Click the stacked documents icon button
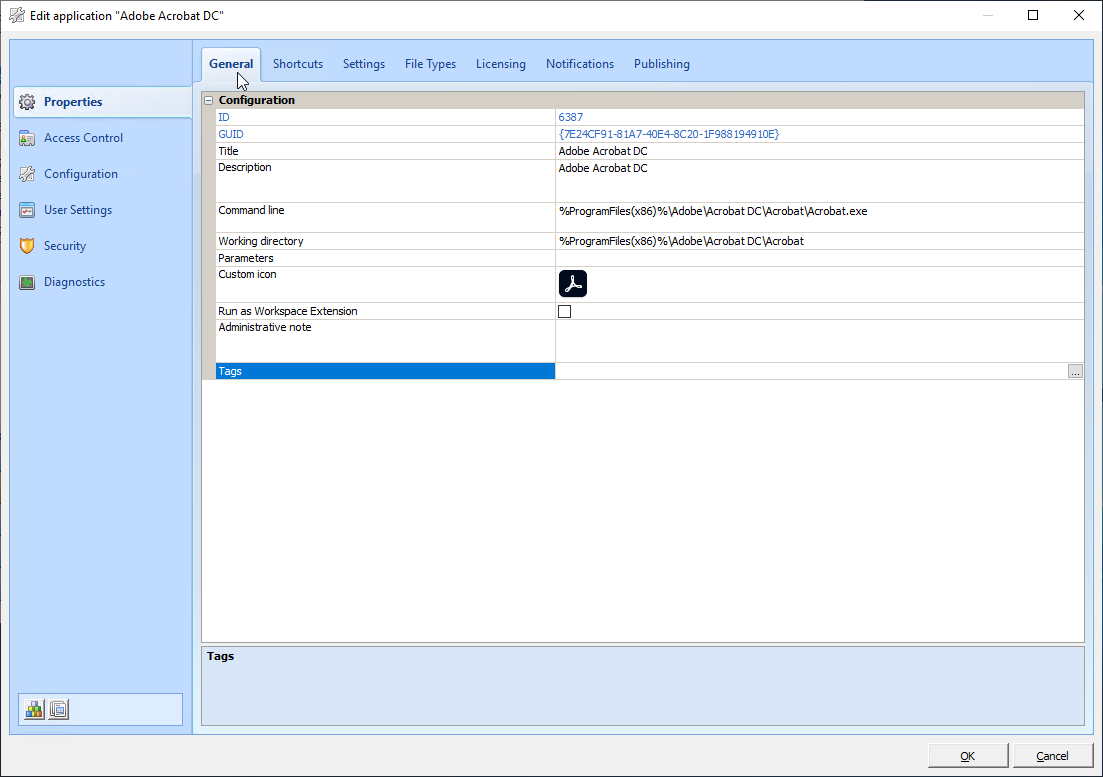This screenshot has height=777, width=1103. point(59,709)
